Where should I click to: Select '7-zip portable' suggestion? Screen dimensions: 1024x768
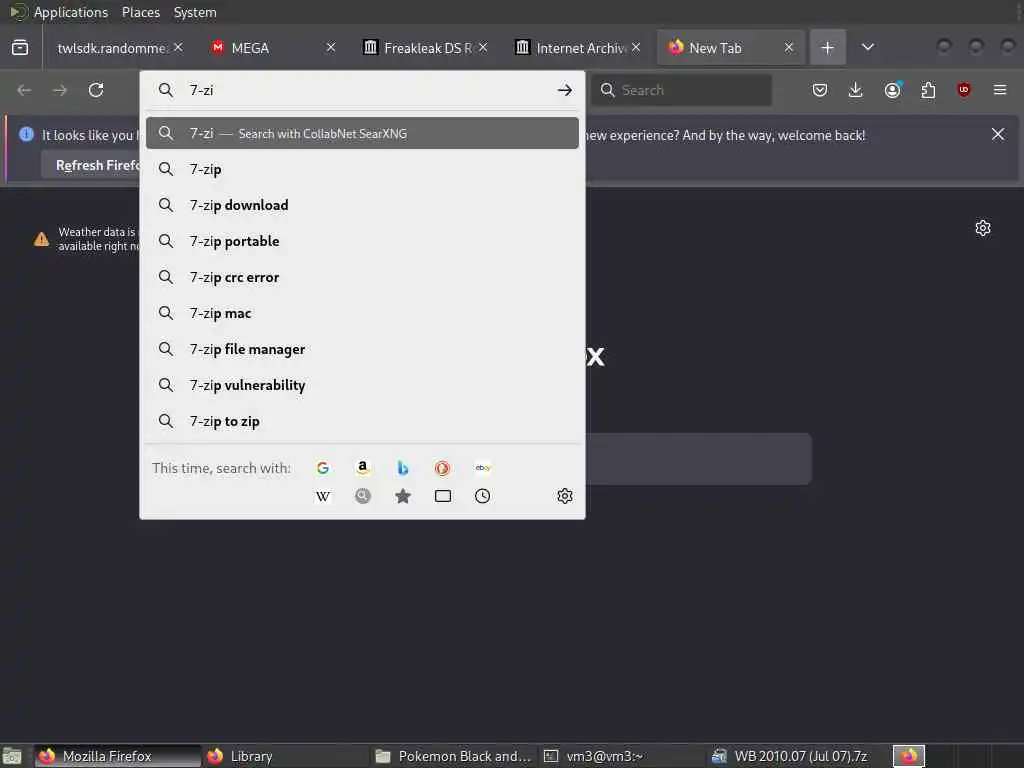tap(362, 241)
